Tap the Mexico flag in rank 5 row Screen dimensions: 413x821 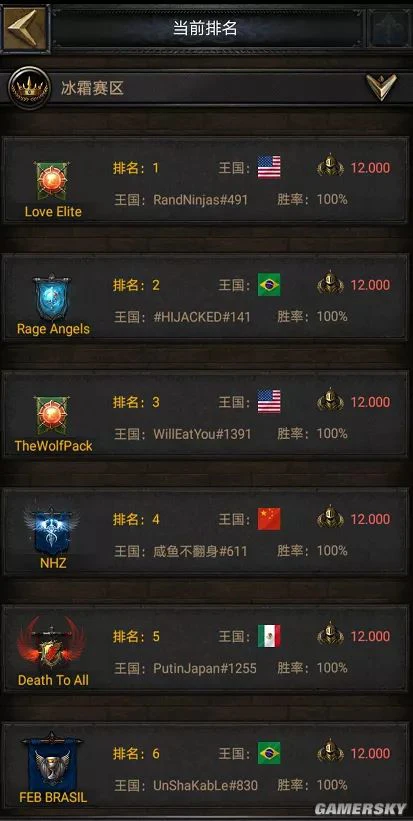click(269, 636)
